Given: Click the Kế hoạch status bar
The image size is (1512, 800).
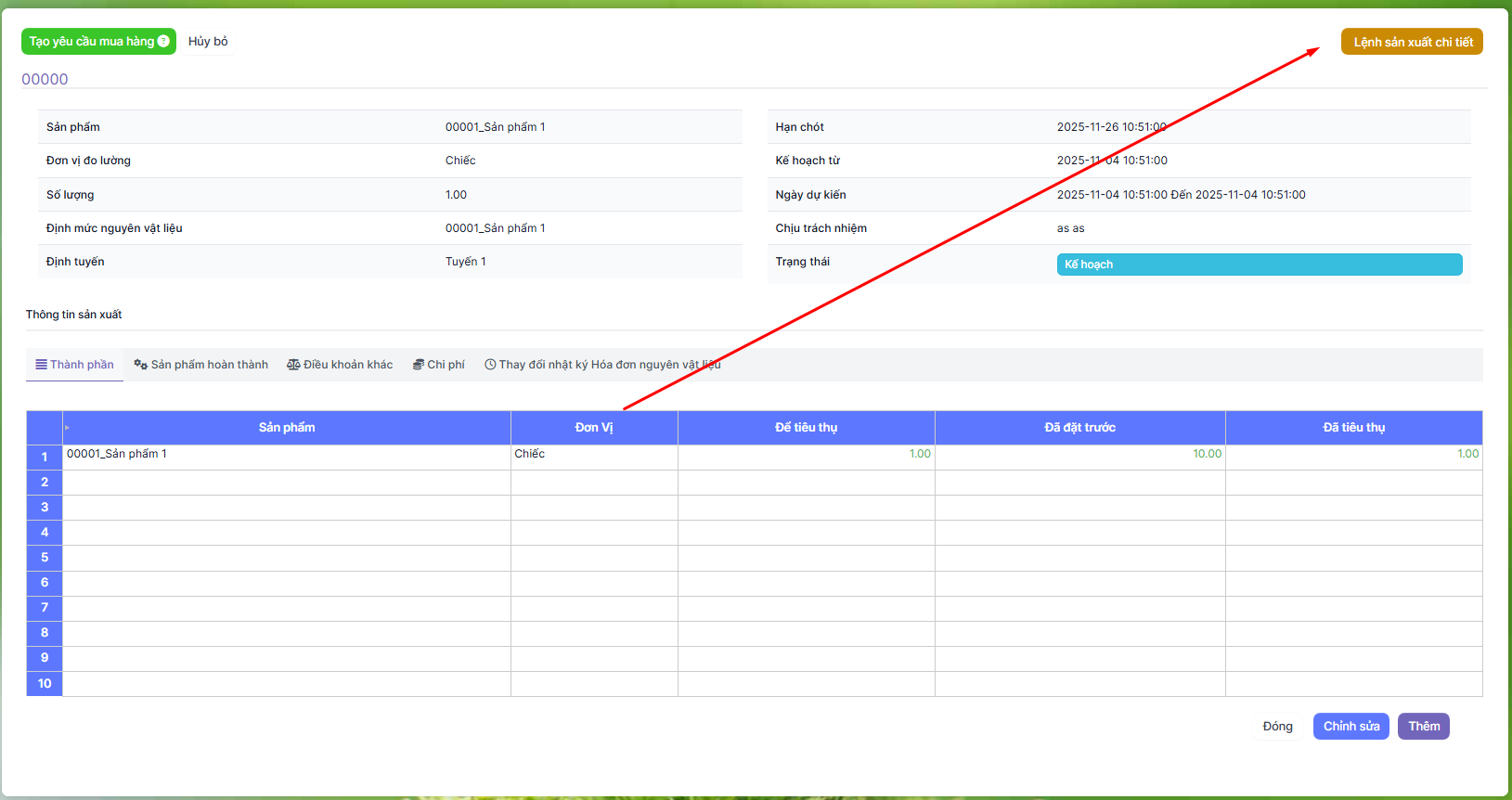Looking at the screenshot, I should [x=1259, y=265].
